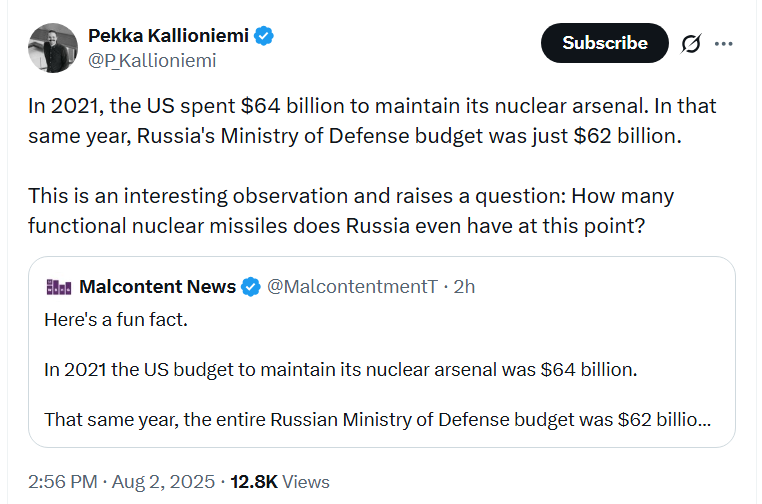This screenshot has height=504, width=762.
Task: Subscribe to Pekka Kallioniemi
Action: pyautogui.click(x=605, y=43)
